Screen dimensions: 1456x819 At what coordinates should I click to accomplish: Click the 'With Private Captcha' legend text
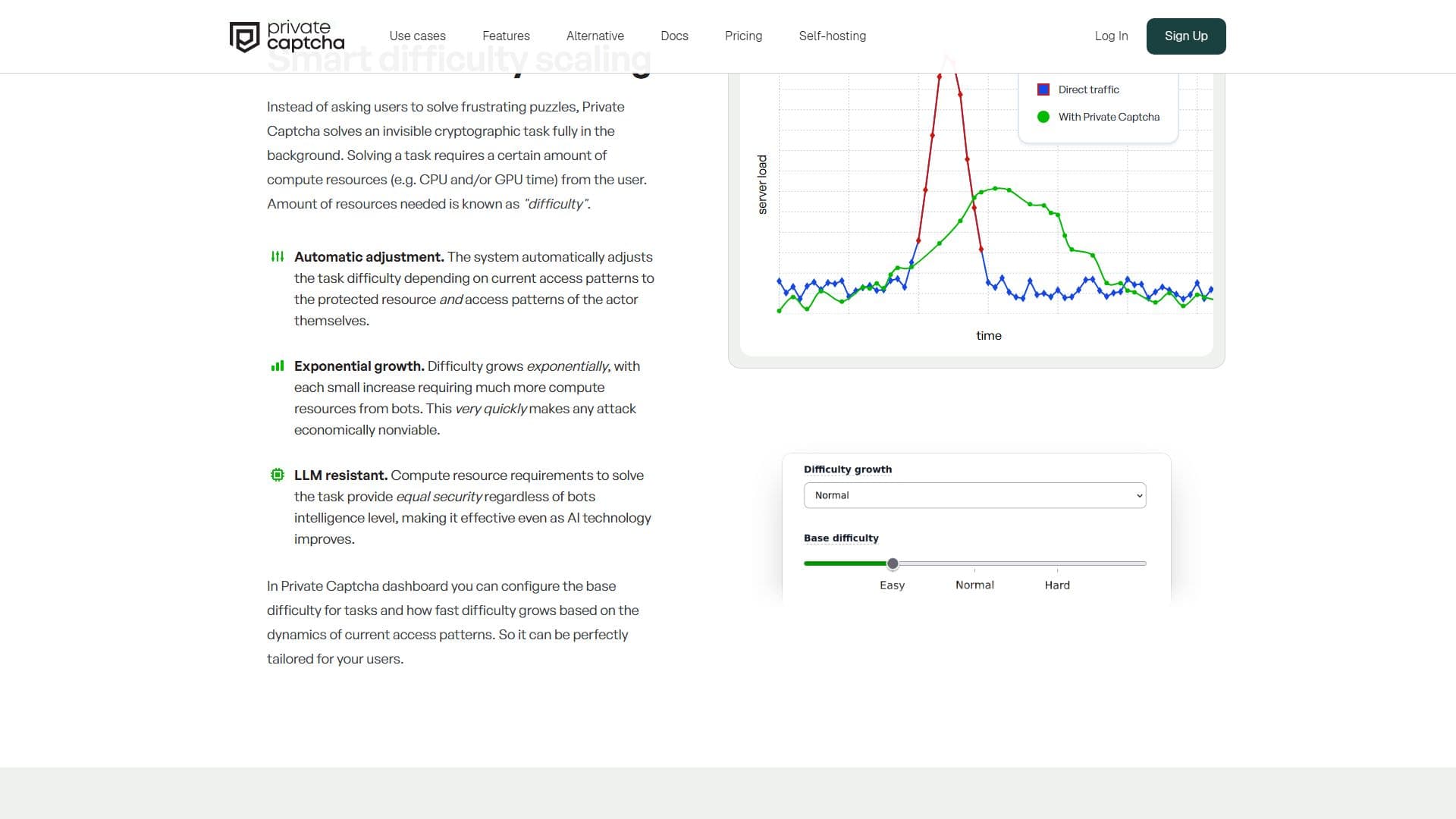click(1109, 117)
